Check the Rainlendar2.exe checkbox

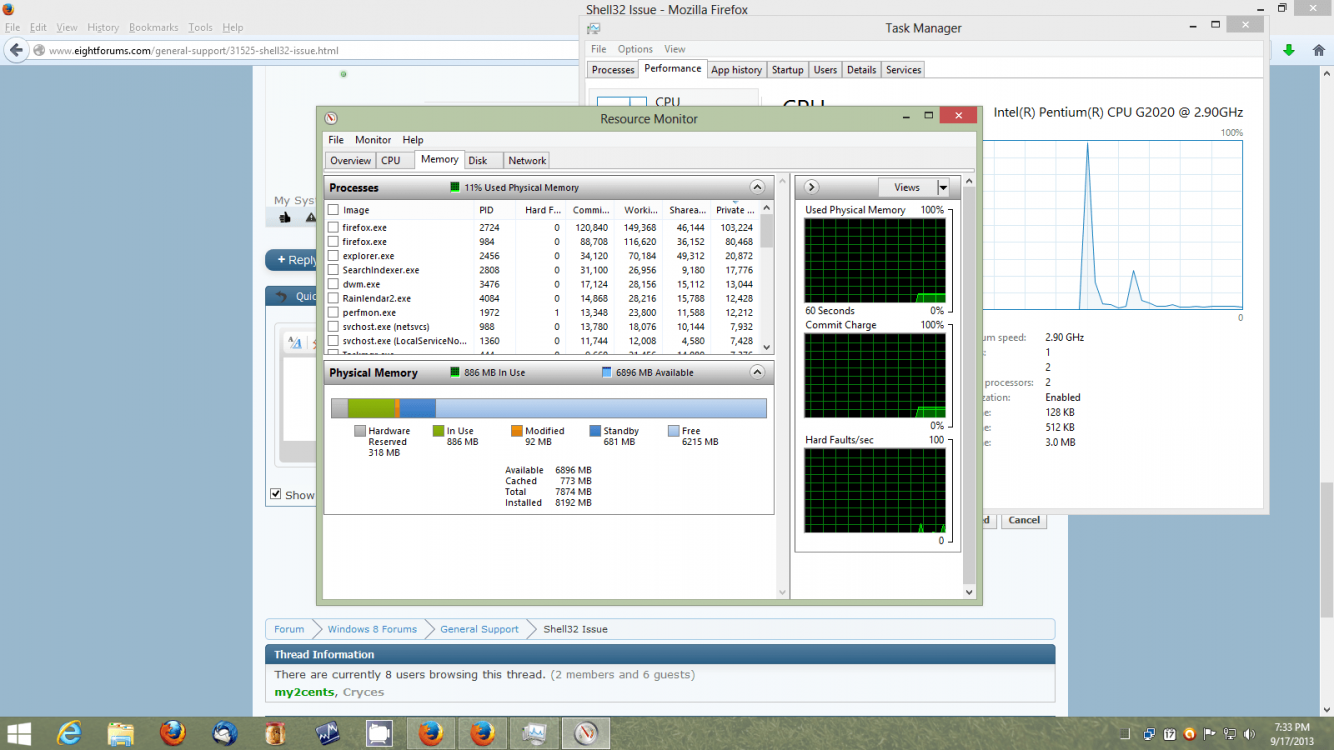coord(334,298)
